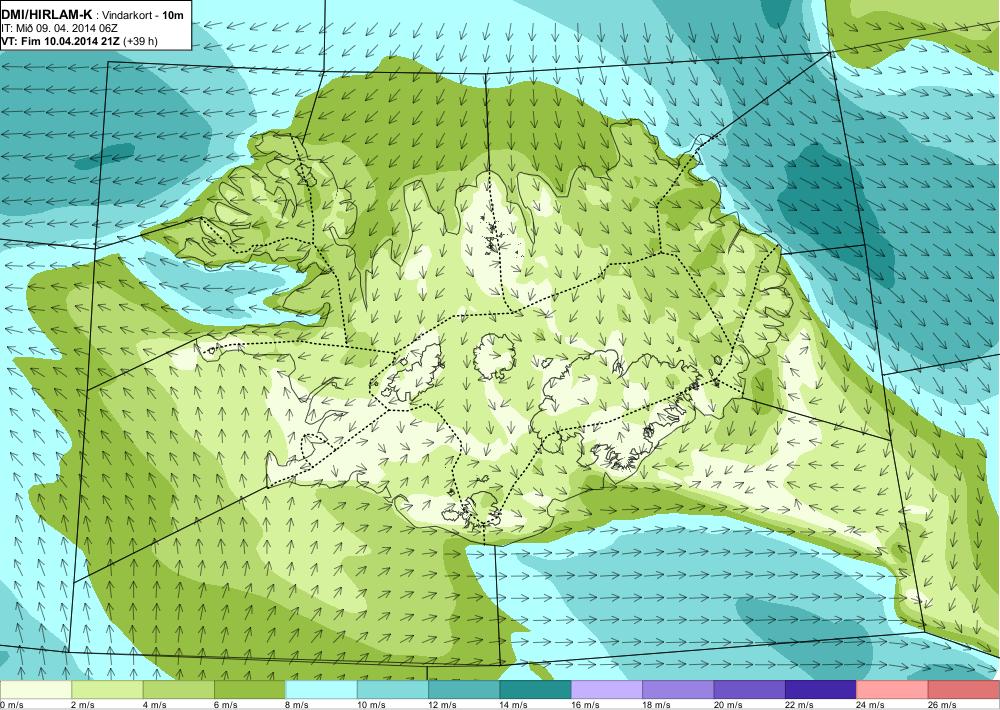
Task: Click the IT: Mið 09. 04. 2014 06Z line
Action: (60, 29)
